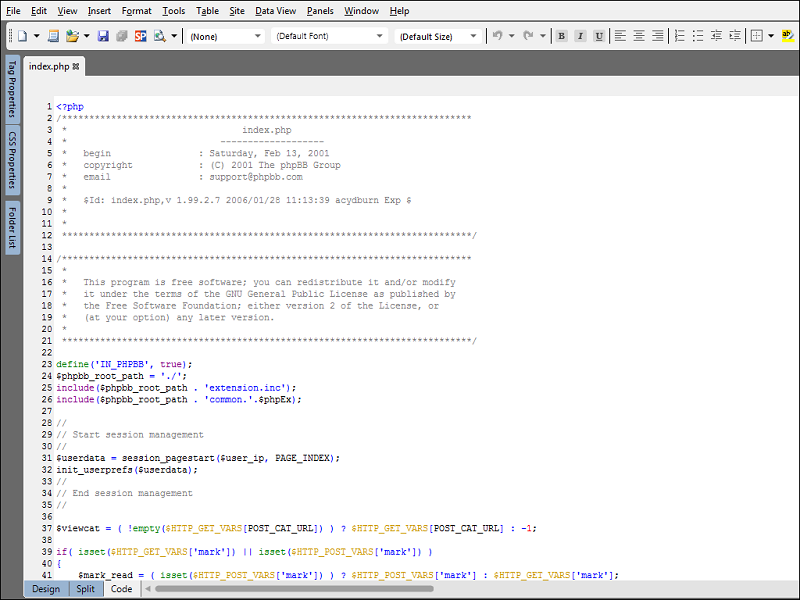Open the Format menu
Image resolution: width=800 pixels, height=600 pixels.
136,11
